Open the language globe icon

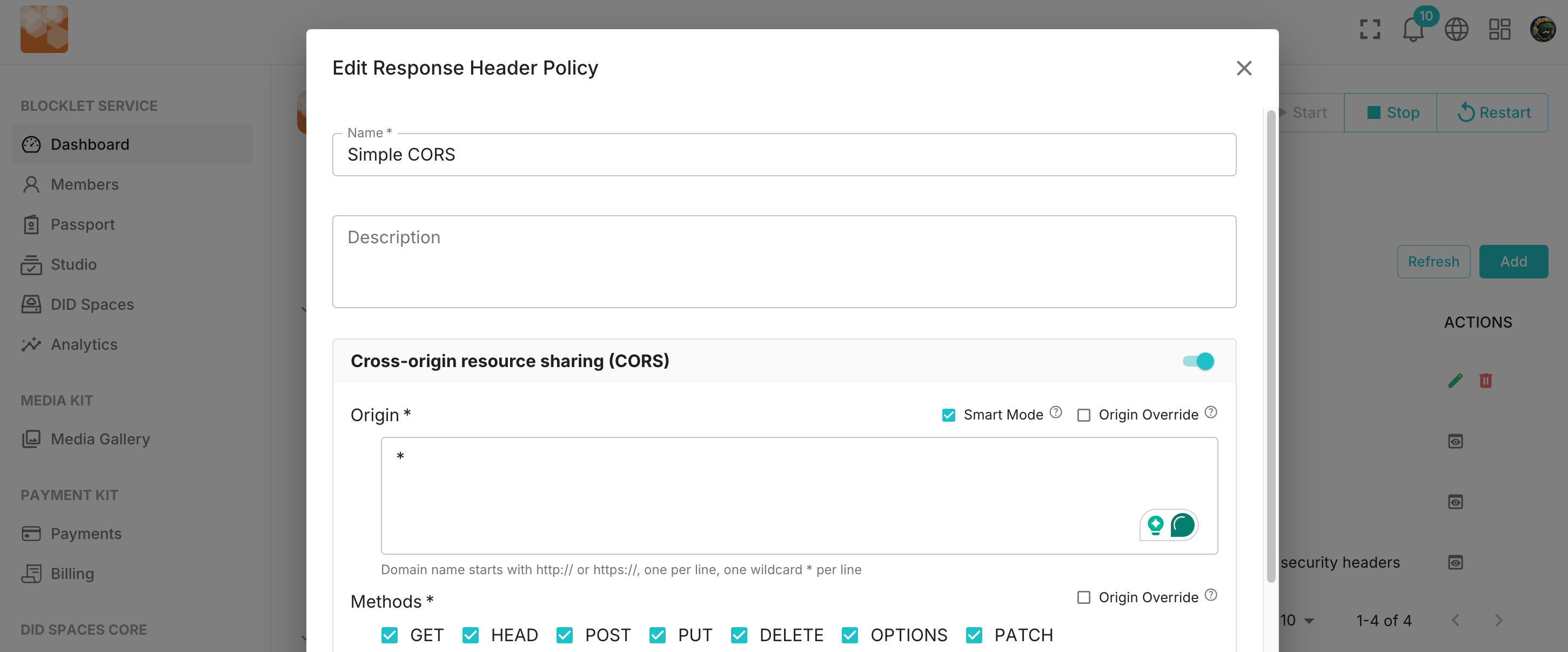(1456, 29)
